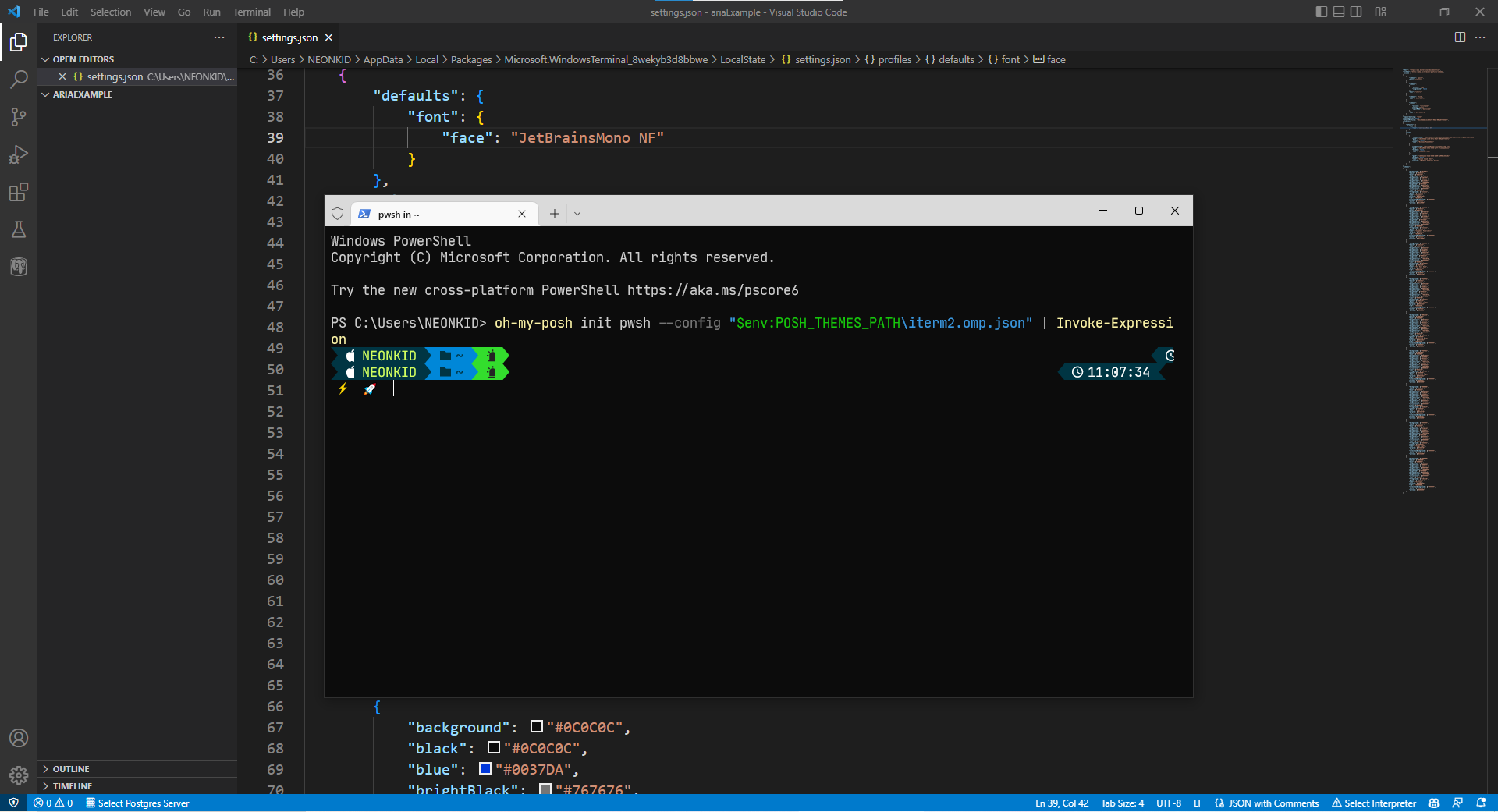Toggle Panel visibility in title bar
Screen dimensions: 1498x812
[x=1339, y=12]
